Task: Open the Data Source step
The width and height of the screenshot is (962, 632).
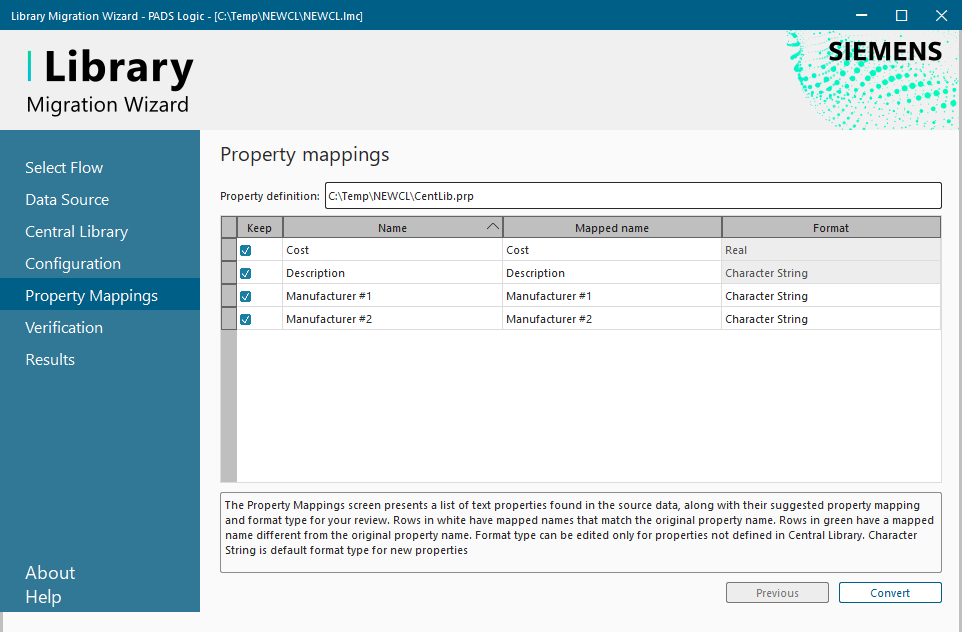Action: pyautogui.click(x=67, y=199)
